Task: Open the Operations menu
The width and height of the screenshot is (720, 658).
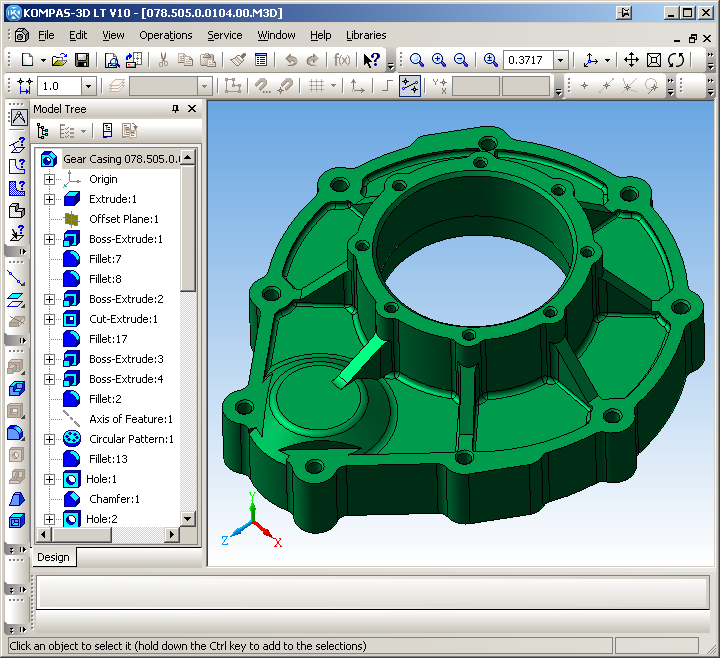Action: [x=166, y=35]
